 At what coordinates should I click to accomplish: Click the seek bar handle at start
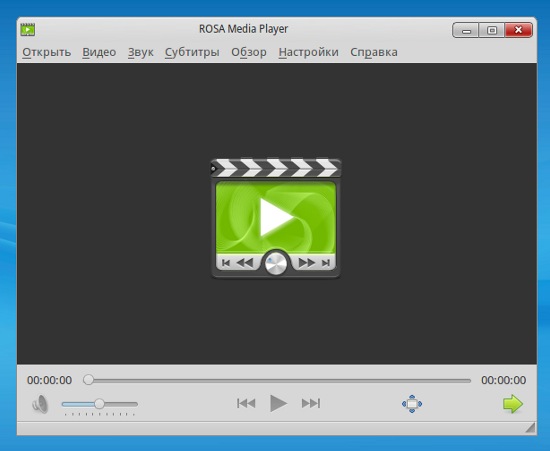click(x=88, y=380)
